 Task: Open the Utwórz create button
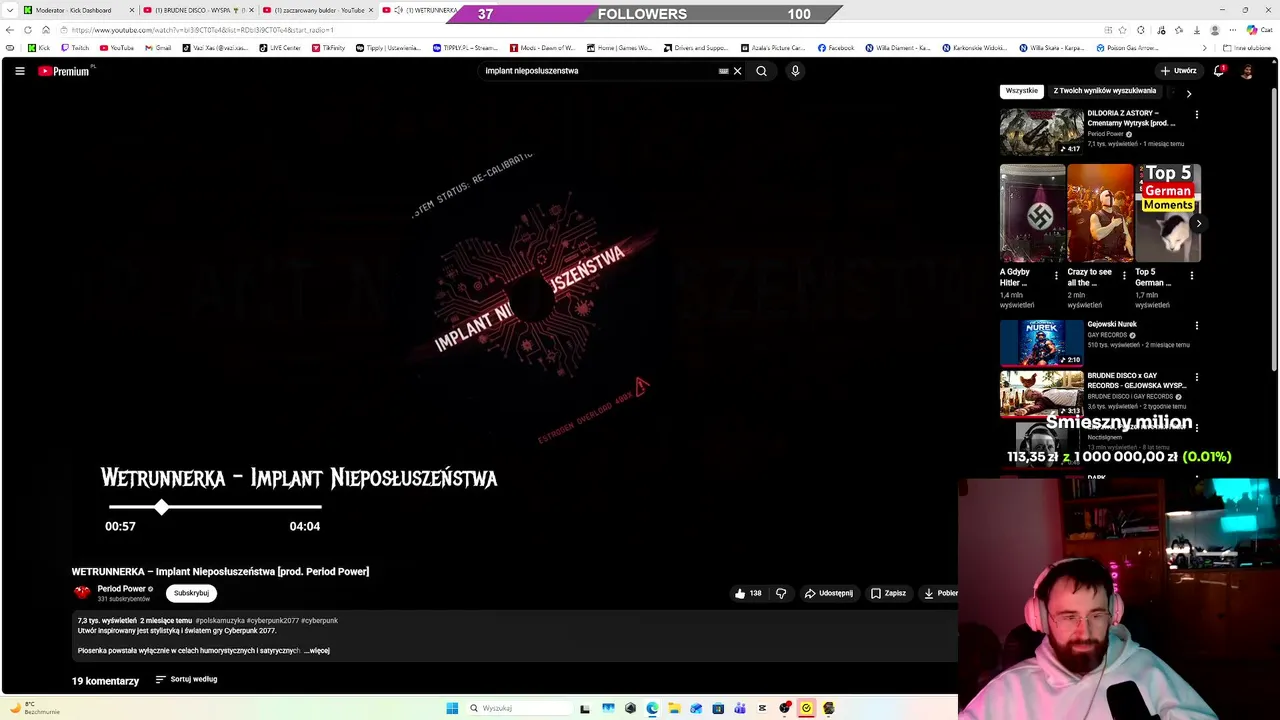click(1179, 71)
